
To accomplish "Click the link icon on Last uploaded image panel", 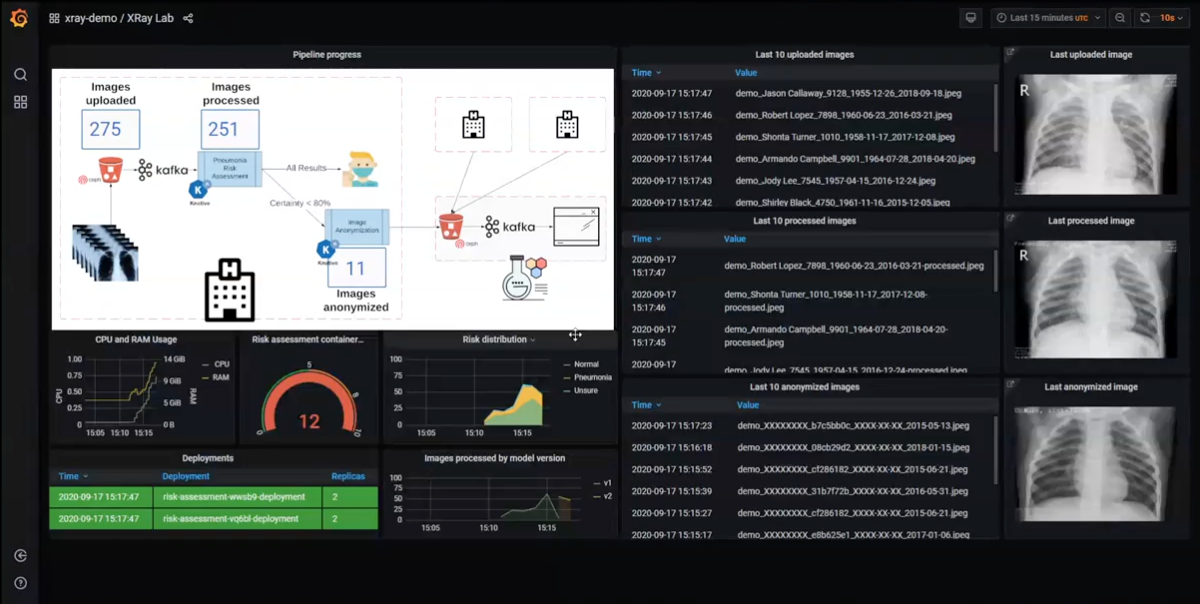I will click(1010, 53).
